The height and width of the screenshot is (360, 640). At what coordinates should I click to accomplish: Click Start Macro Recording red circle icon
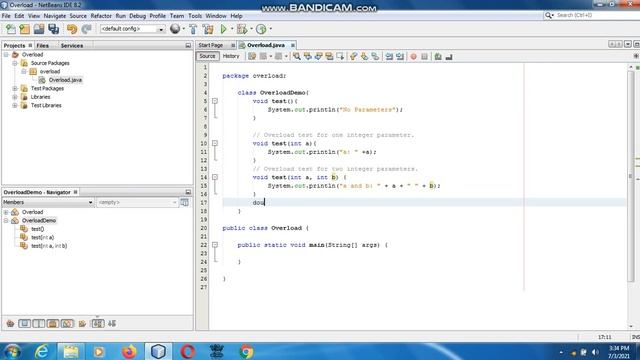point(413,56)
